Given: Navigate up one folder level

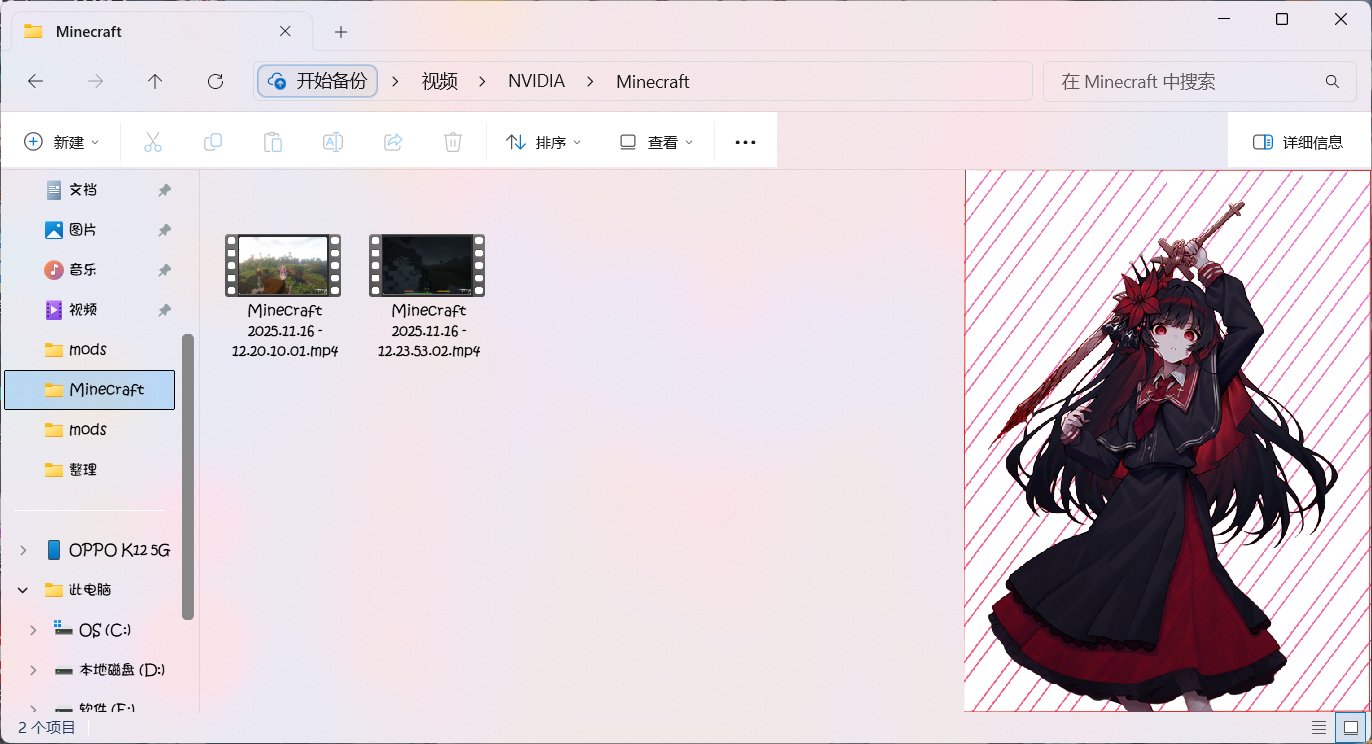Looking at the screenshot, I should [155, 82].
